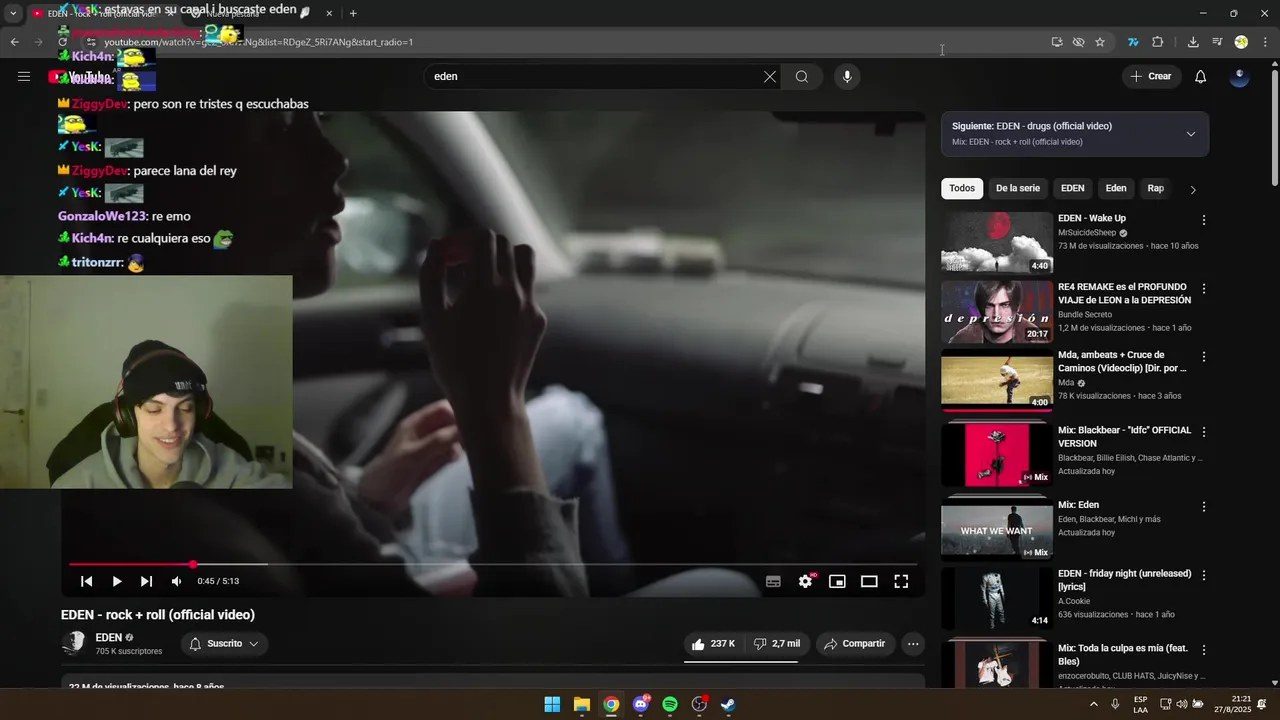Open options for Mda, ambeats video
1280x720 pixels.
[1203, 357]
